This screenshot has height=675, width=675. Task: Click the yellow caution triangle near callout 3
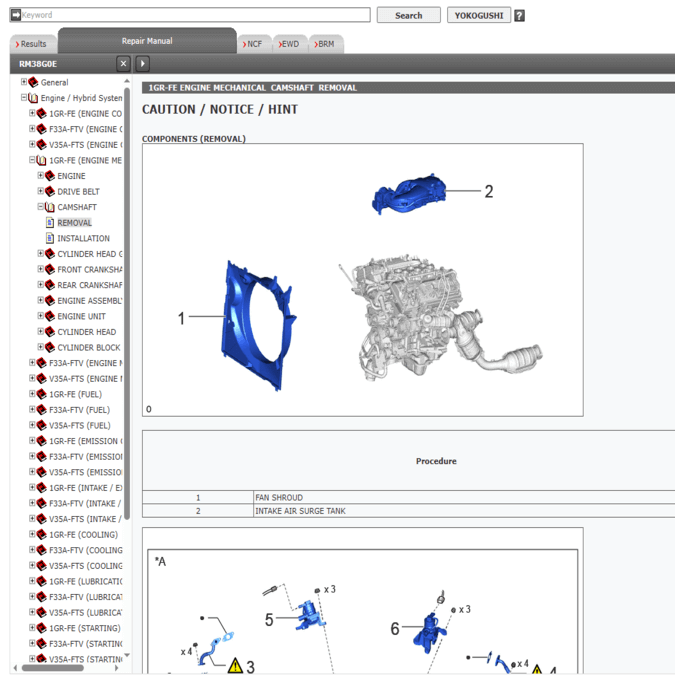(x=236, y=665)
